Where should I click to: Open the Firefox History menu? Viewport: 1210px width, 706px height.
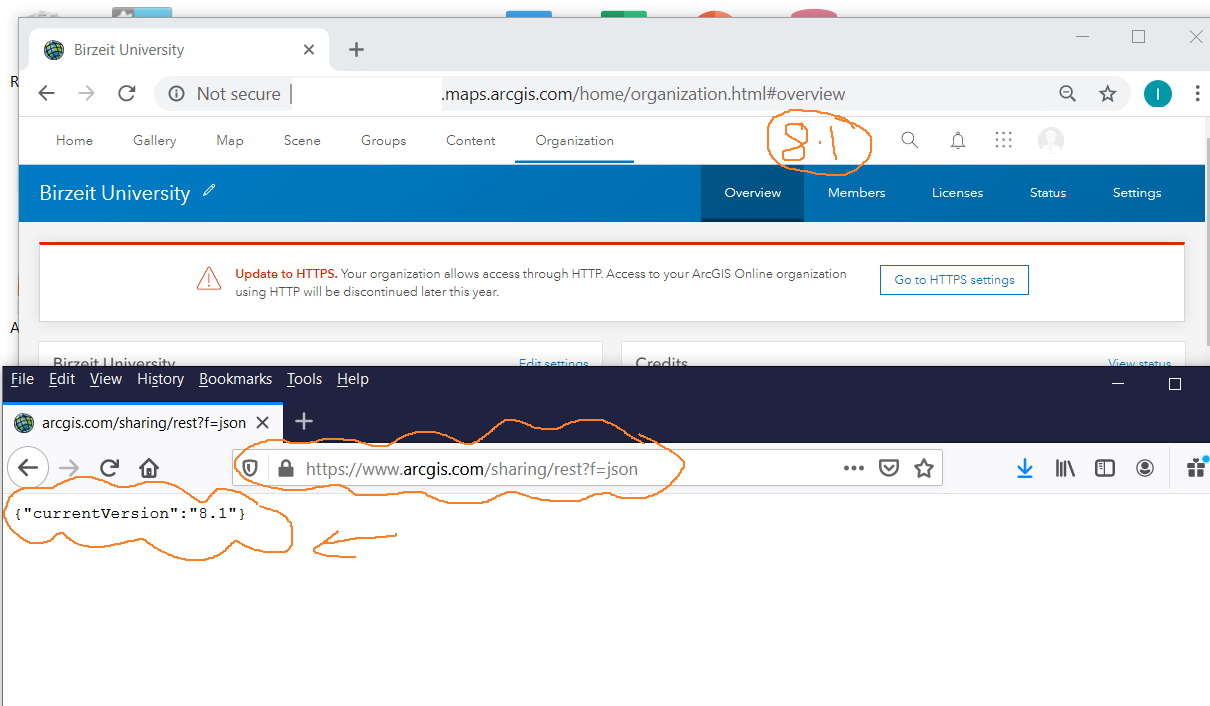click(x=161, y=379)
